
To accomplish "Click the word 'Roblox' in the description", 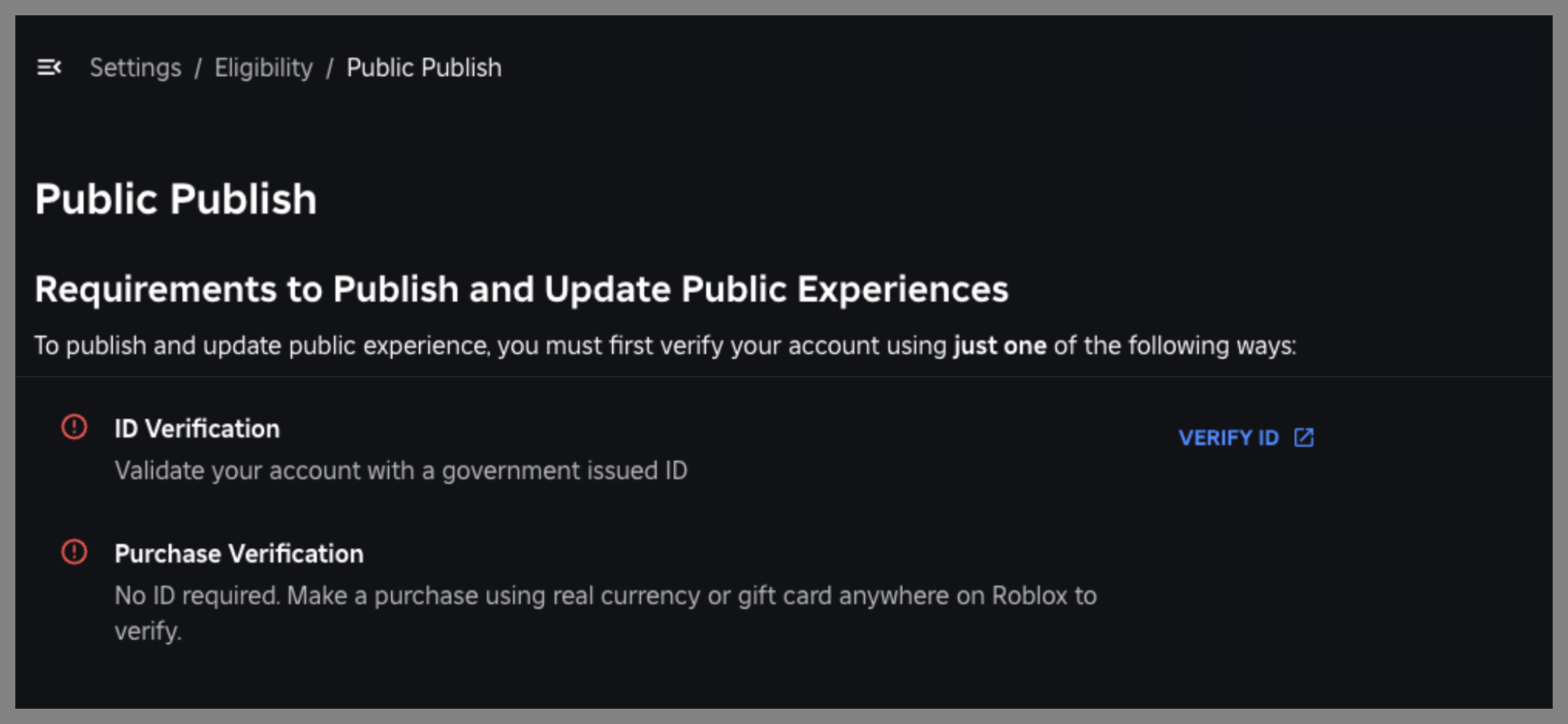I will click(x=1030, y=596).
